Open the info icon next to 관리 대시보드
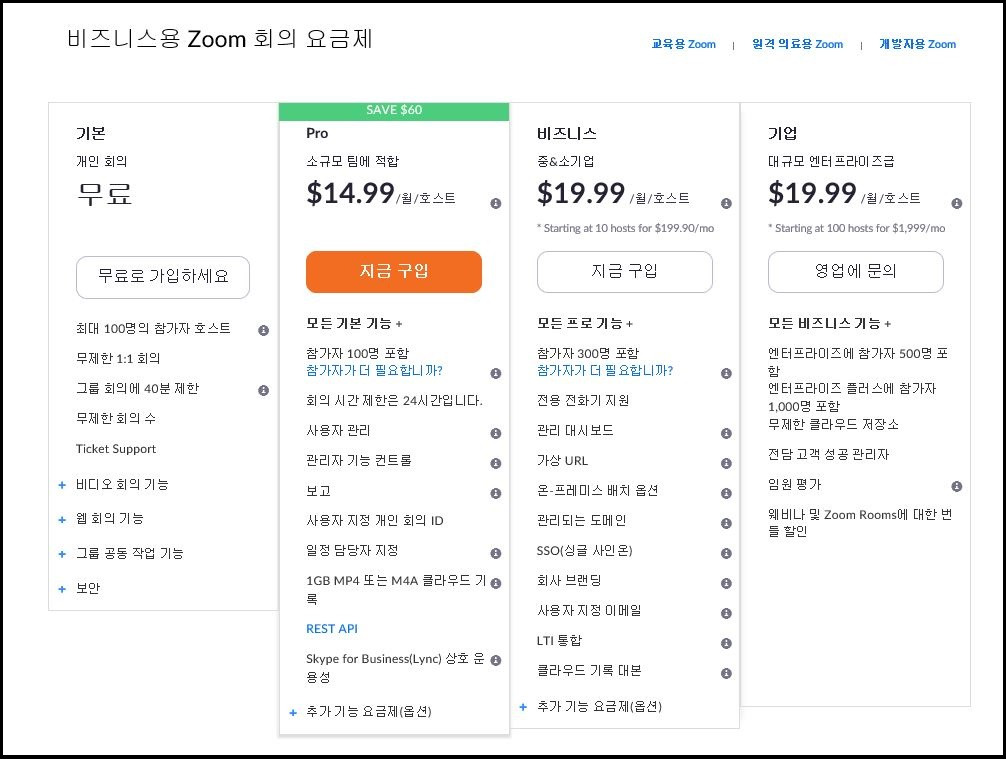 [x=726, y=433]
